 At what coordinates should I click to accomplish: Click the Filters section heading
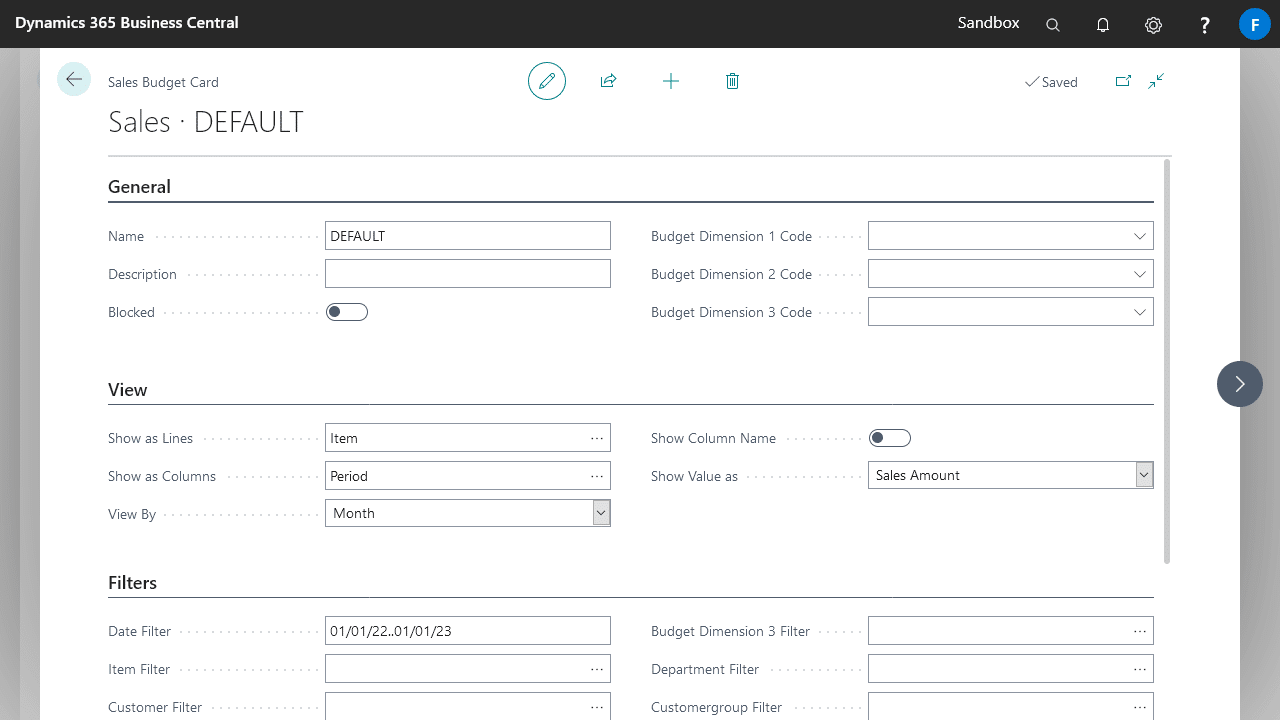[x=132, y=583]
